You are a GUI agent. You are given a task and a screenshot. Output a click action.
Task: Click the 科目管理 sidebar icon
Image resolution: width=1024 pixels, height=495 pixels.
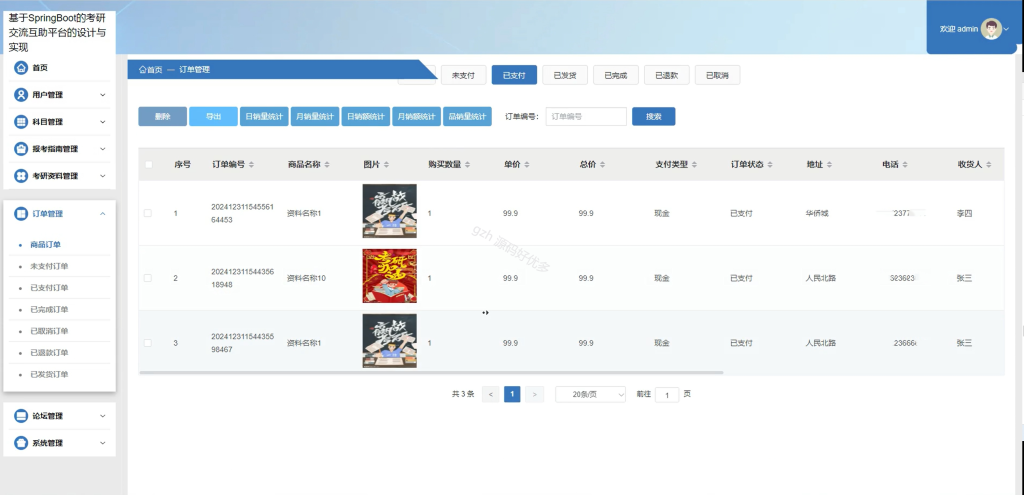click(21, 121)
